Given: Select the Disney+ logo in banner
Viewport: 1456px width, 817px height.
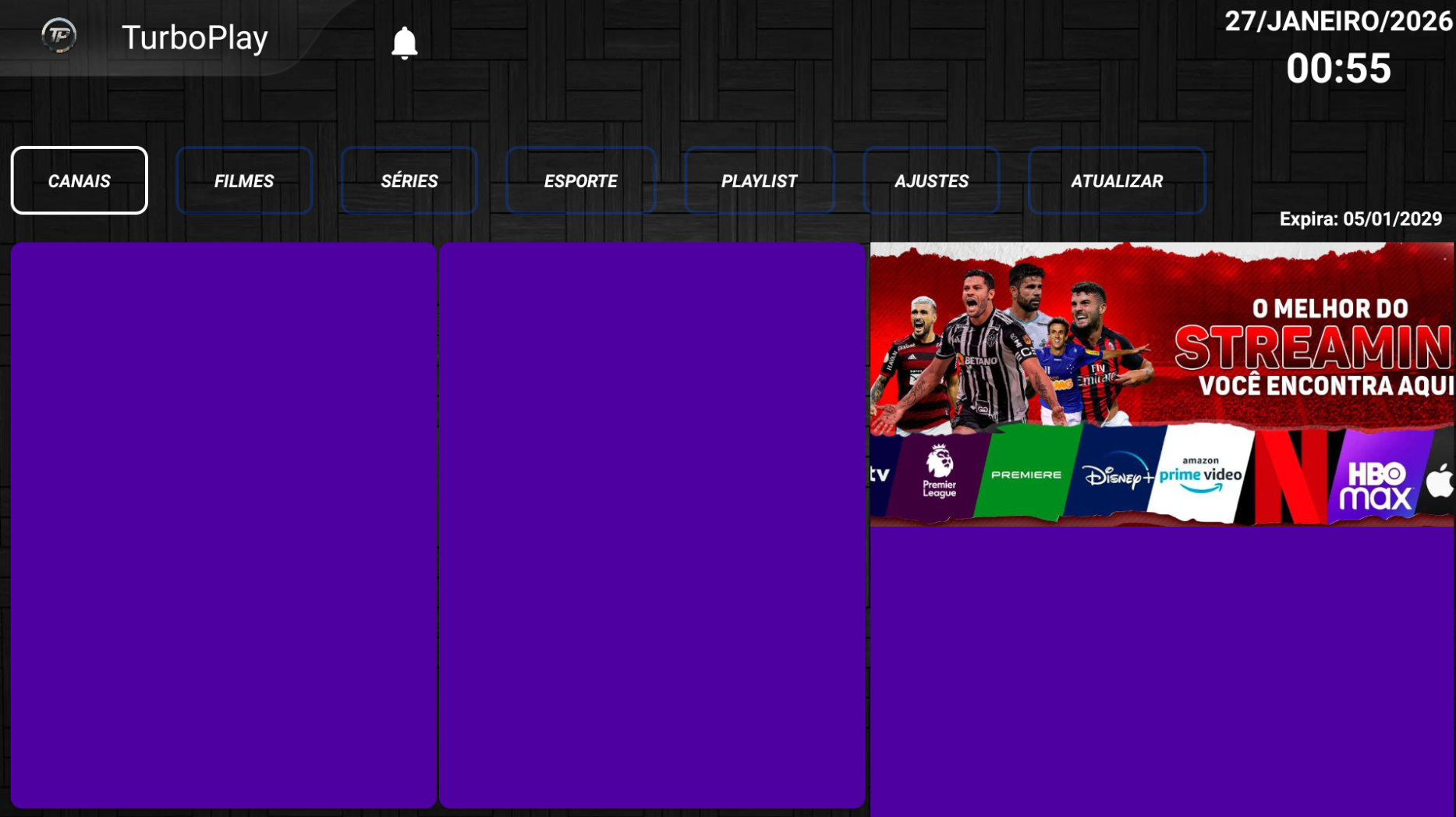Looking at the screenshot, I should 1115,474.
